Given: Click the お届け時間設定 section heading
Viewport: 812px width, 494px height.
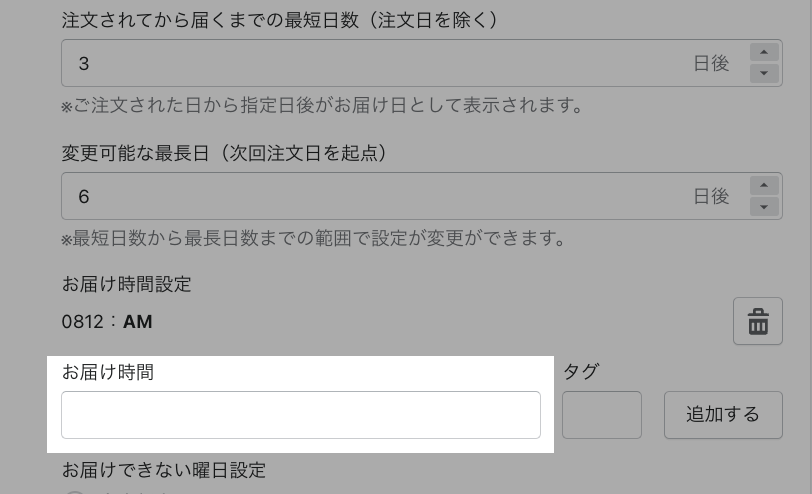Looking at the screenshot, I should pyautogui.click(x=126, y=284).
